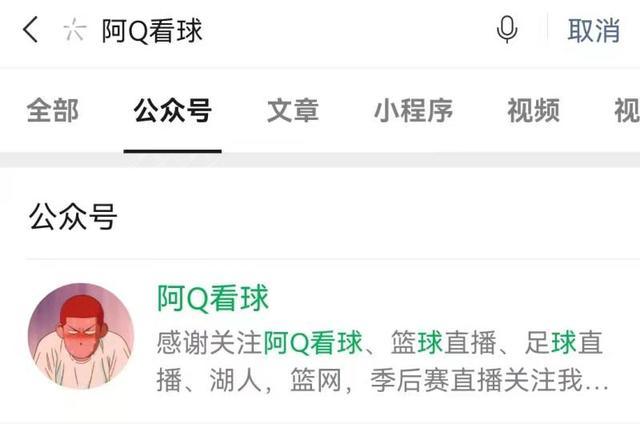Open the 阿Q看球 green title link
The height and width of the screenshot is (424, 640).
click(x=213, y=298)
